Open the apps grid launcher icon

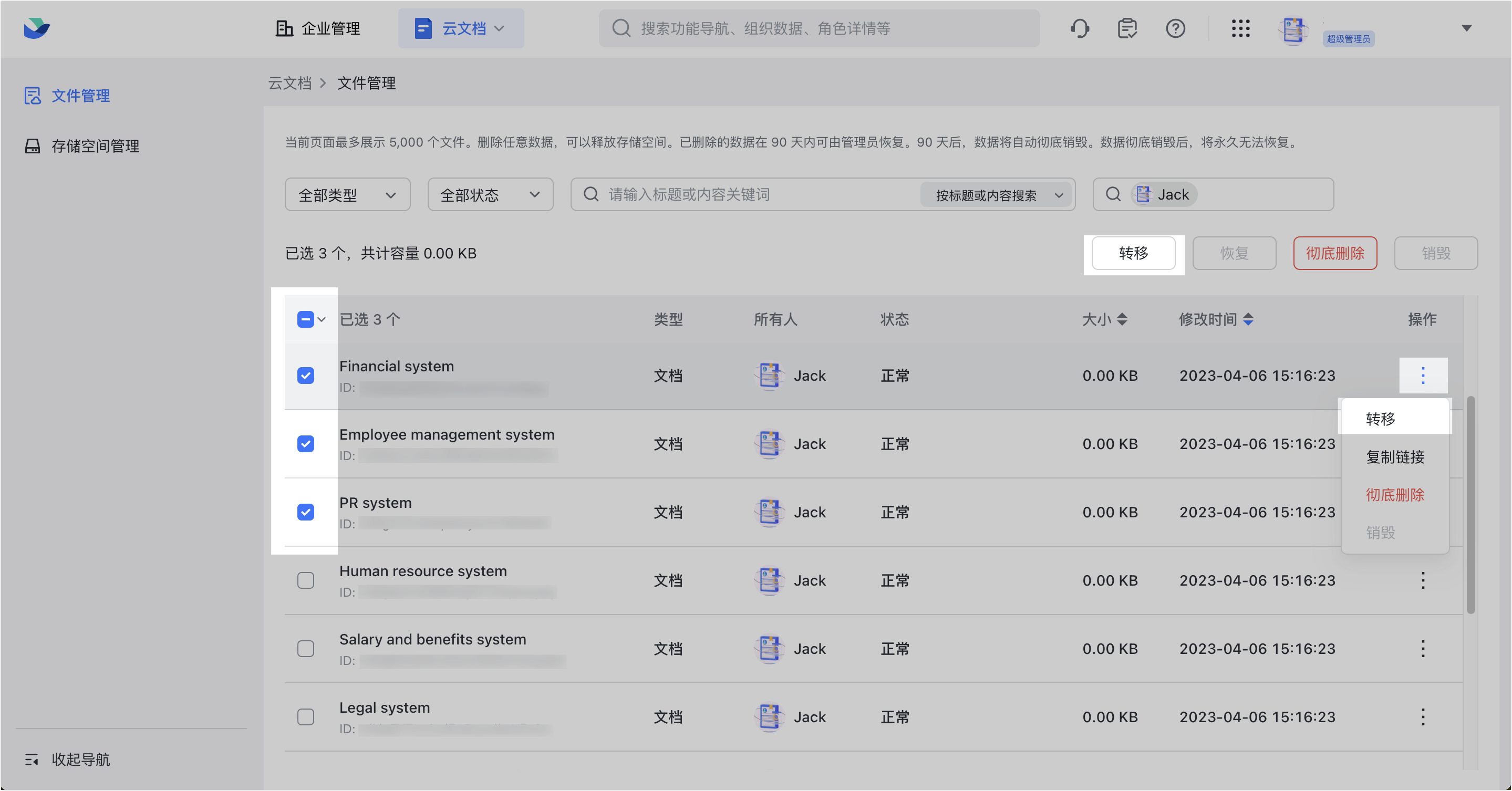click(1240, 28)
